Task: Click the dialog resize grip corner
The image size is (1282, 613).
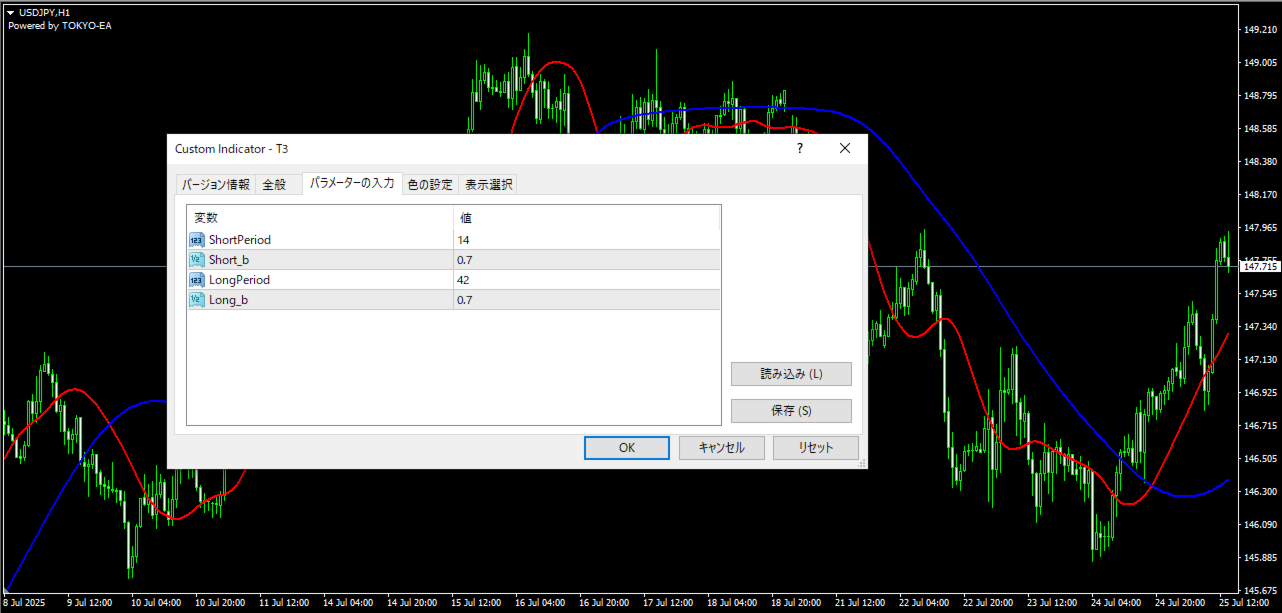Action: pos(860,463)
